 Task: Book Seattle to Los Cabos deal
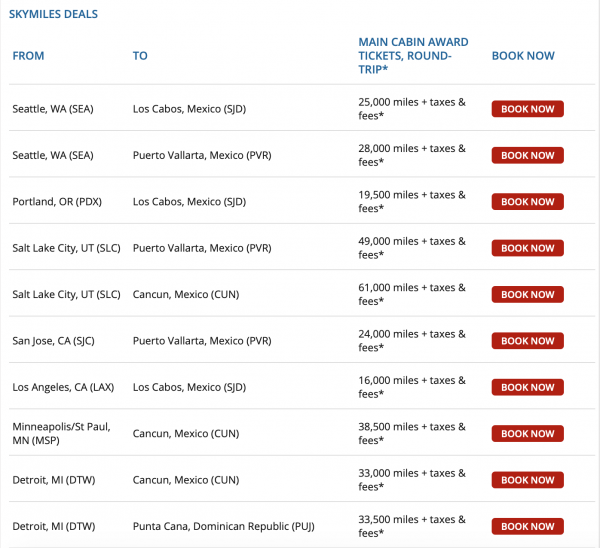point(527,109)
